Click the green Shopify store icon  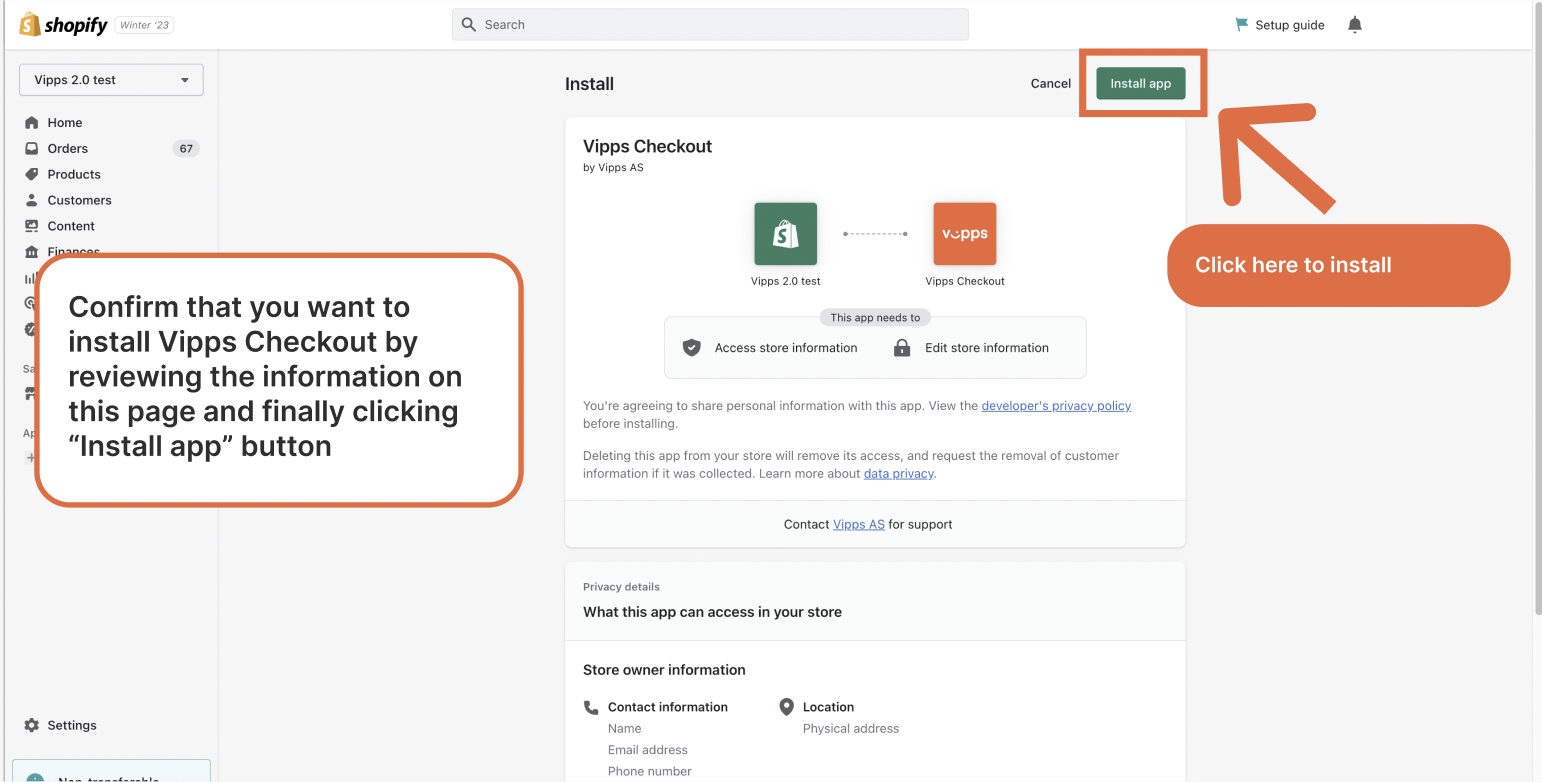point(785,234)
